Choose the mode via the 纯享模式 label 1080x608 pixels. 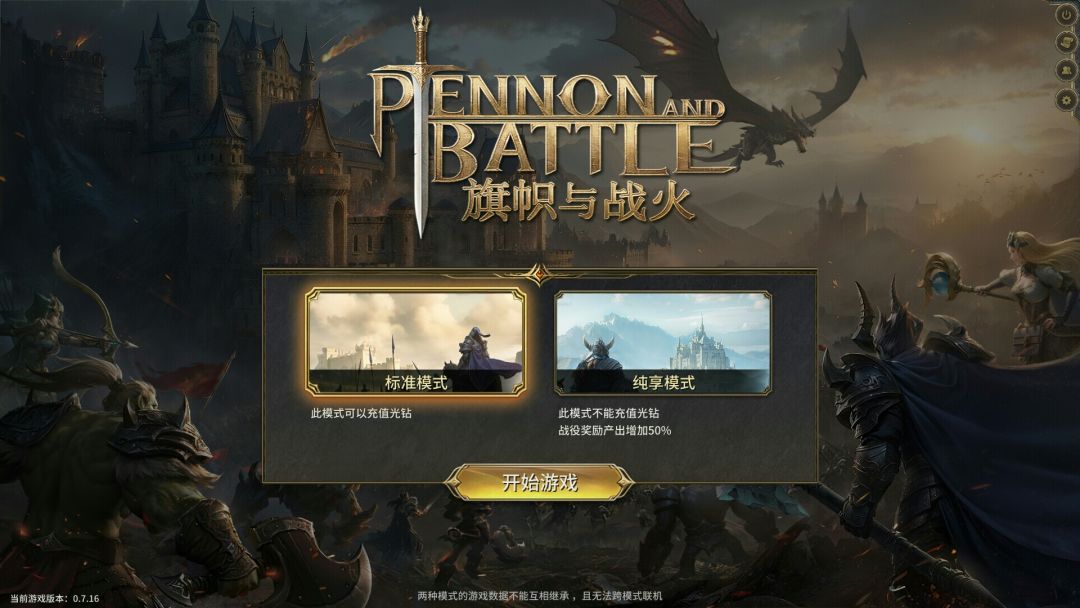pos(663,382)
